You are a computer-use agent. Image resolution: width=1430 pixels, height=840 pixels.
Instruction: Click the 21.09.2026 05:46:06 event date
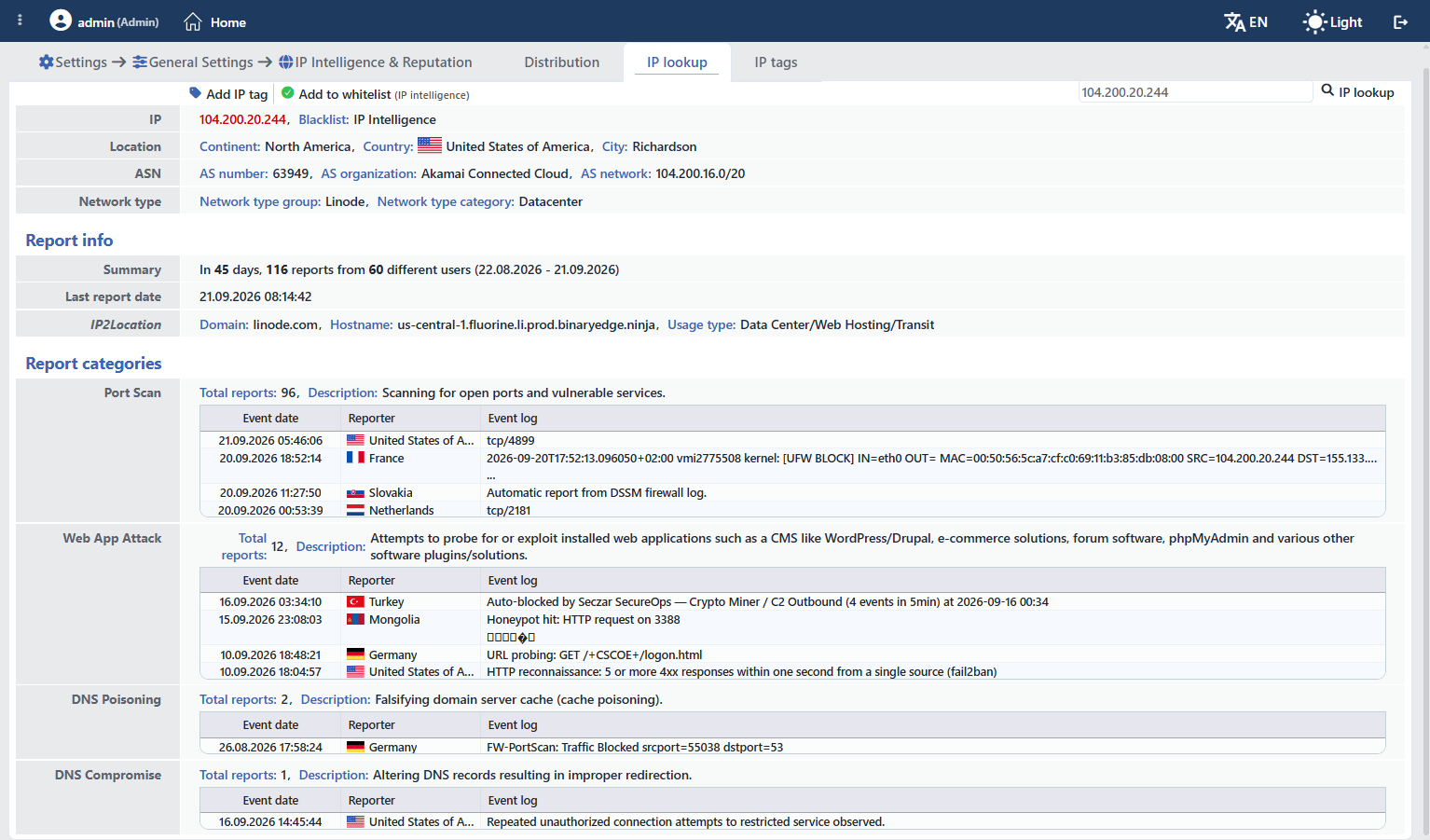[270, 440]
